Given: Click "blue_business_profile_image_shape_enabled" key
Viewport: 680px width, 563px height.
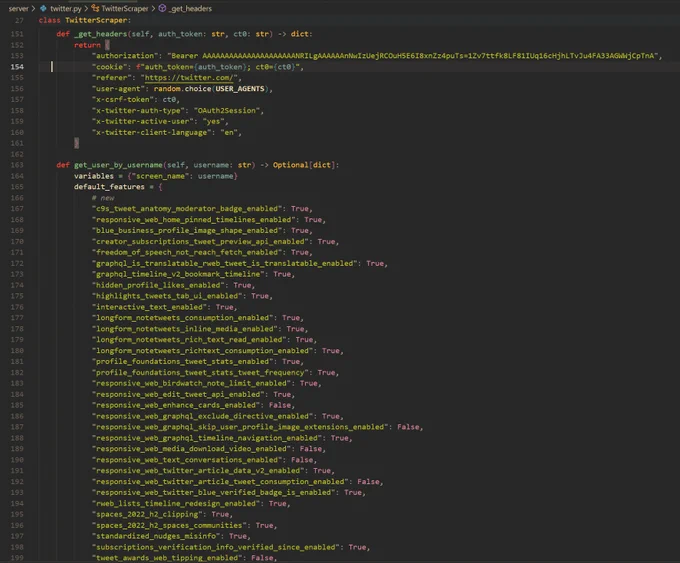Looking at the screenshot, I should point(187,230).
